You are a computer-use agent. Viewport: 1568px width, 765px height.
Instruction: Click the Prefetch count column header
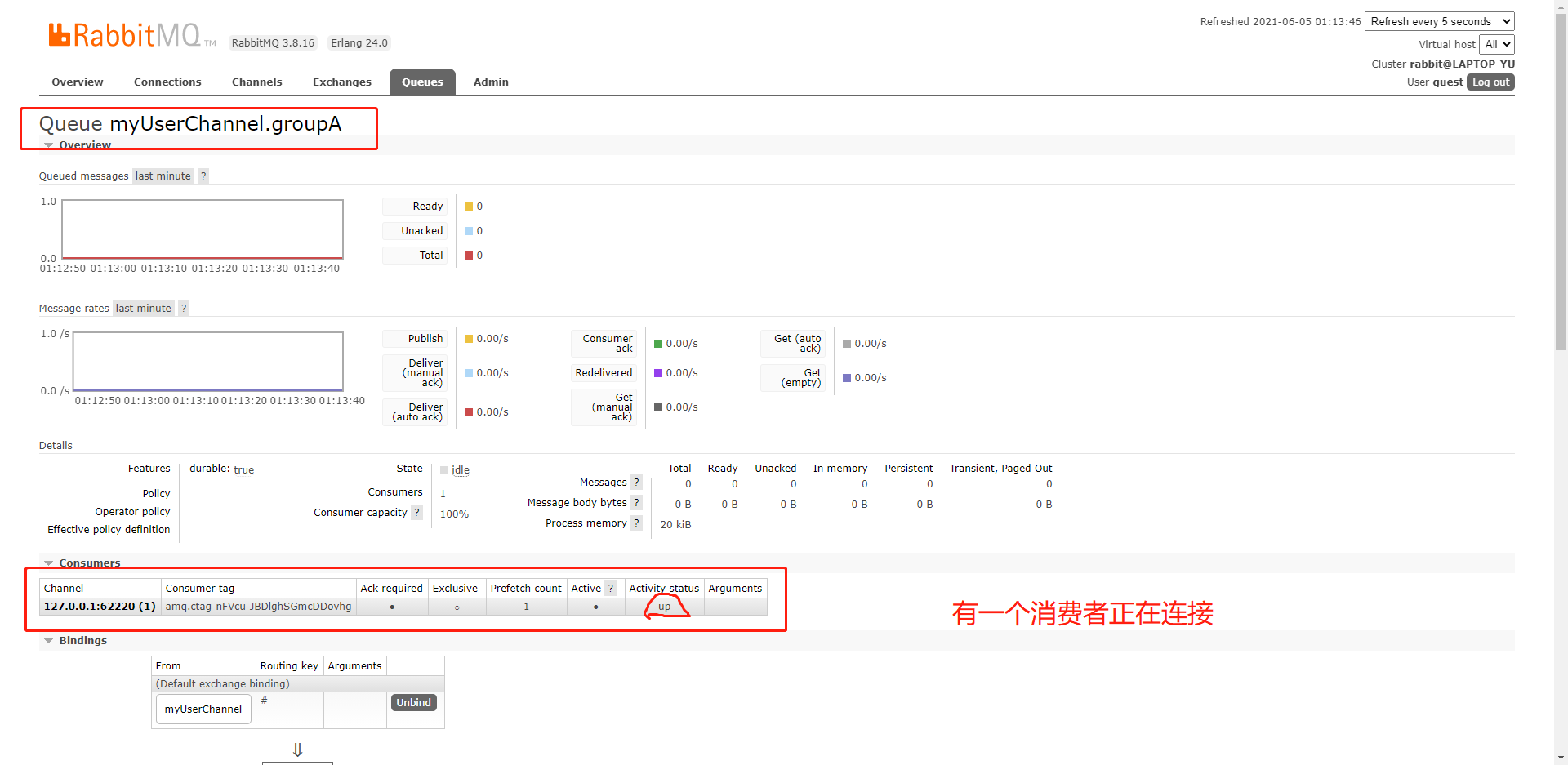click(526, 588)
